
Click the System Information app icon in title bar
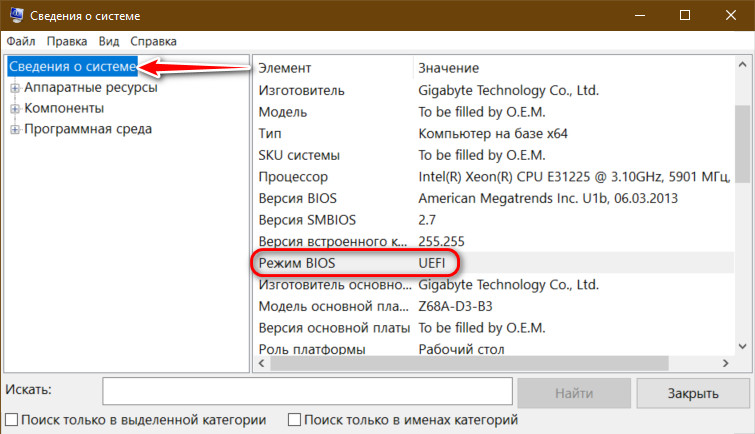pos(16,15)
